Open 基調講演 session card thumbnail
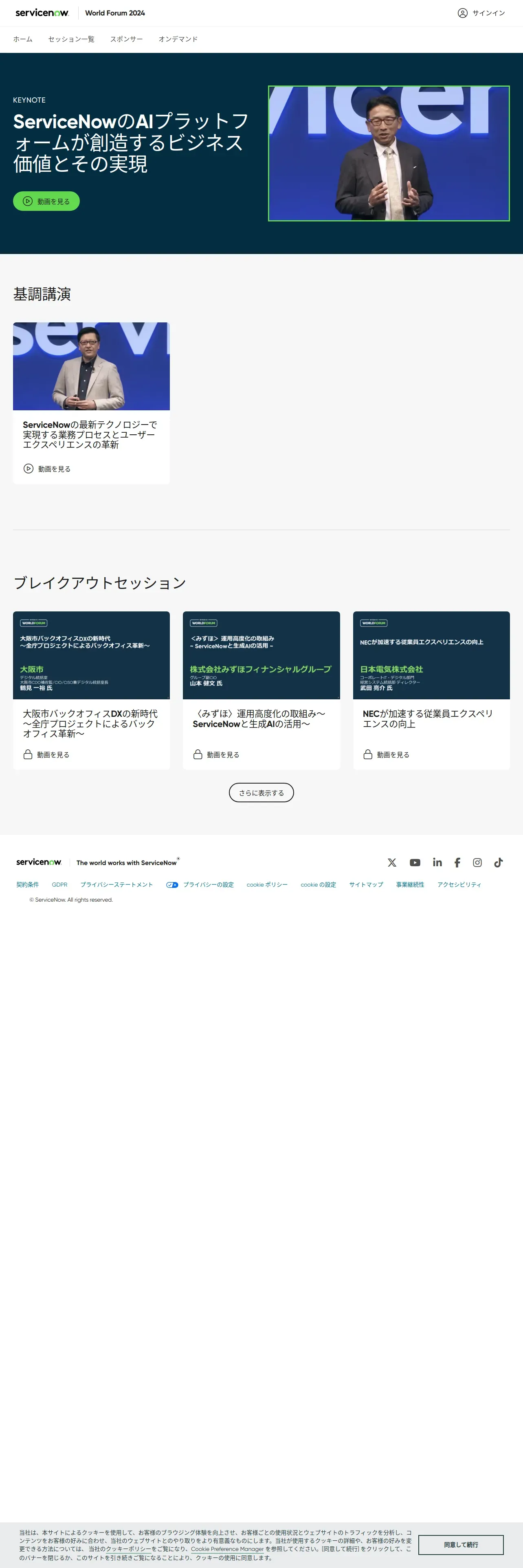 (91, 366)
